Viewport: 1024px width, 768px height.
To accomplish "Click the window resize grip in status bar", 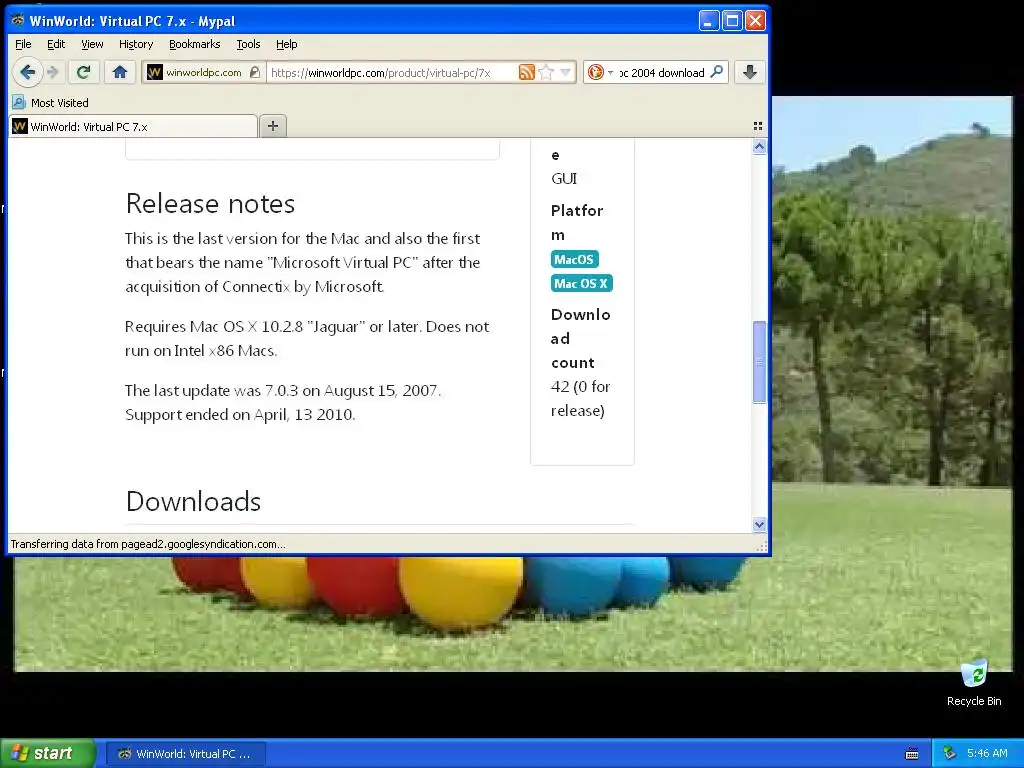I will [x=761, y=547].
